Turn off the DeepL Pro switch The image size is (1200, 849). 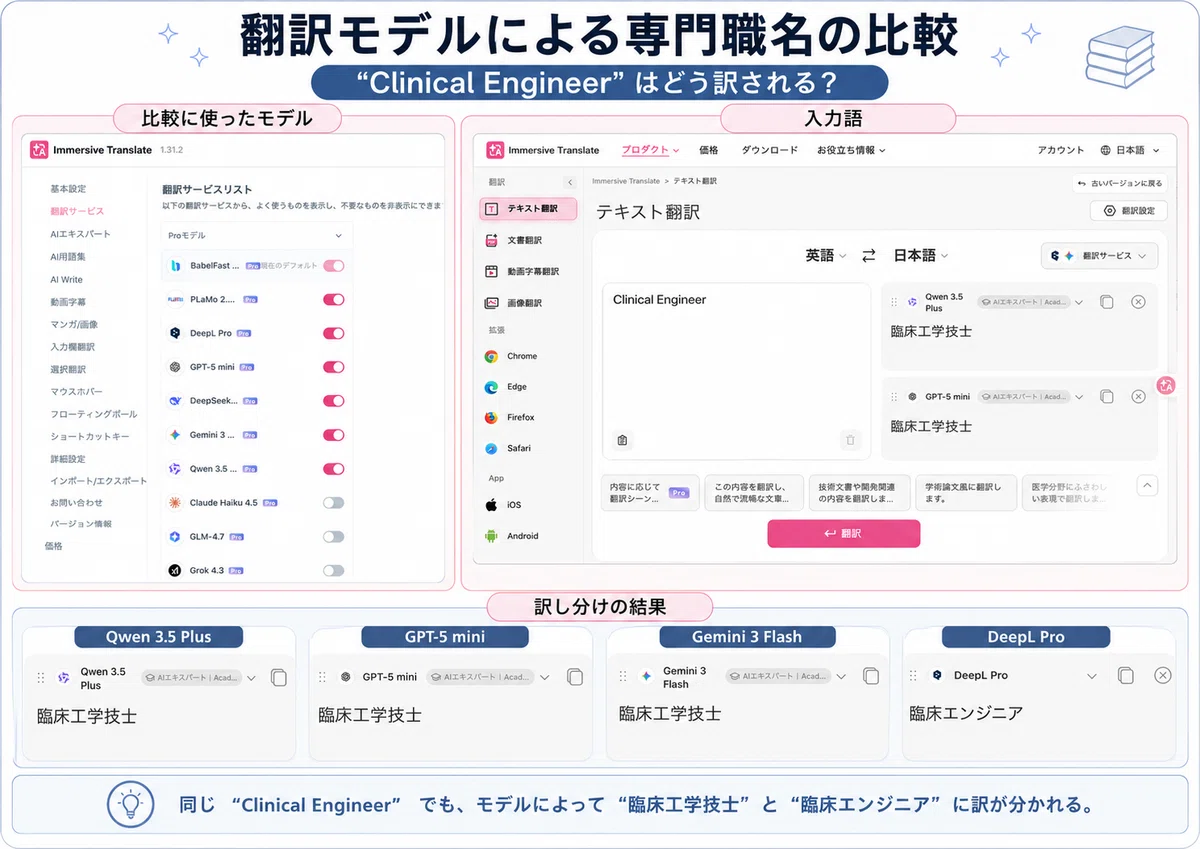(334, 333)
